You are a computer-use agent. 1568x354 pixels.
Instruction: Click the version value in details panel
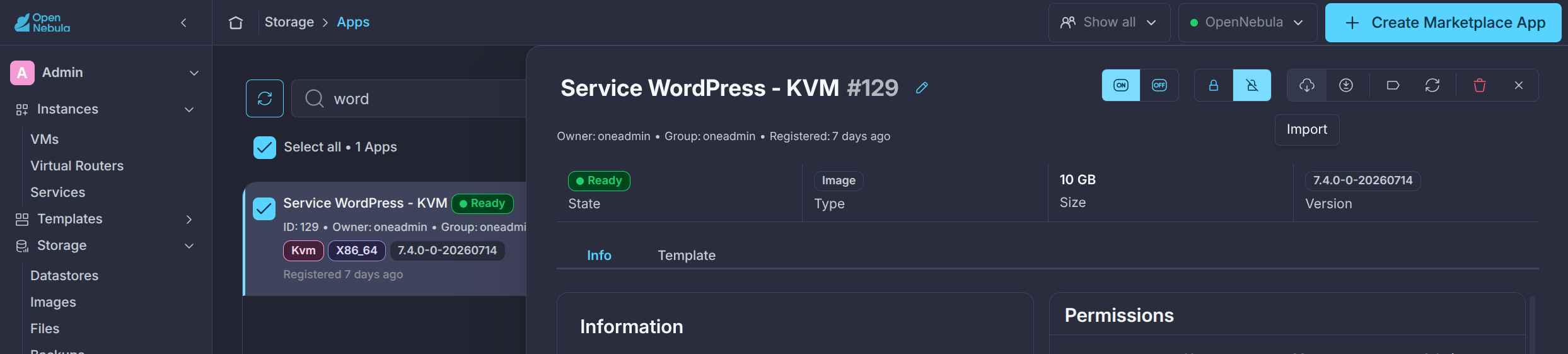[x=1362, y=180]
